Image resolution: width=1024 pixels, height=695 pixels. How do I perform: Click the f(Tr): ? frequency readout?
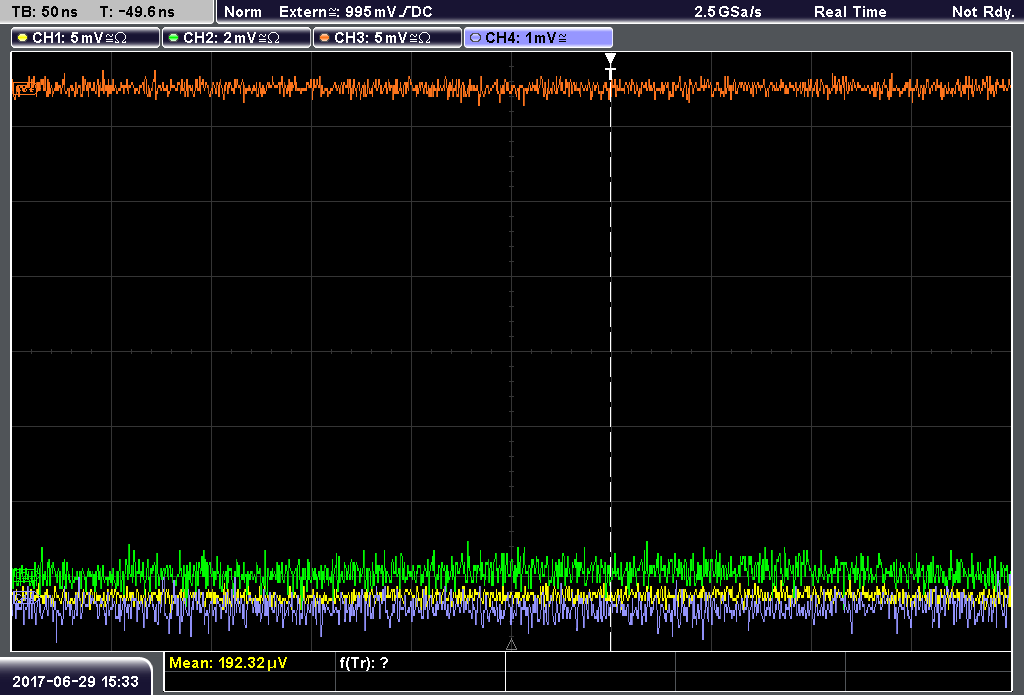pos(364,662)
